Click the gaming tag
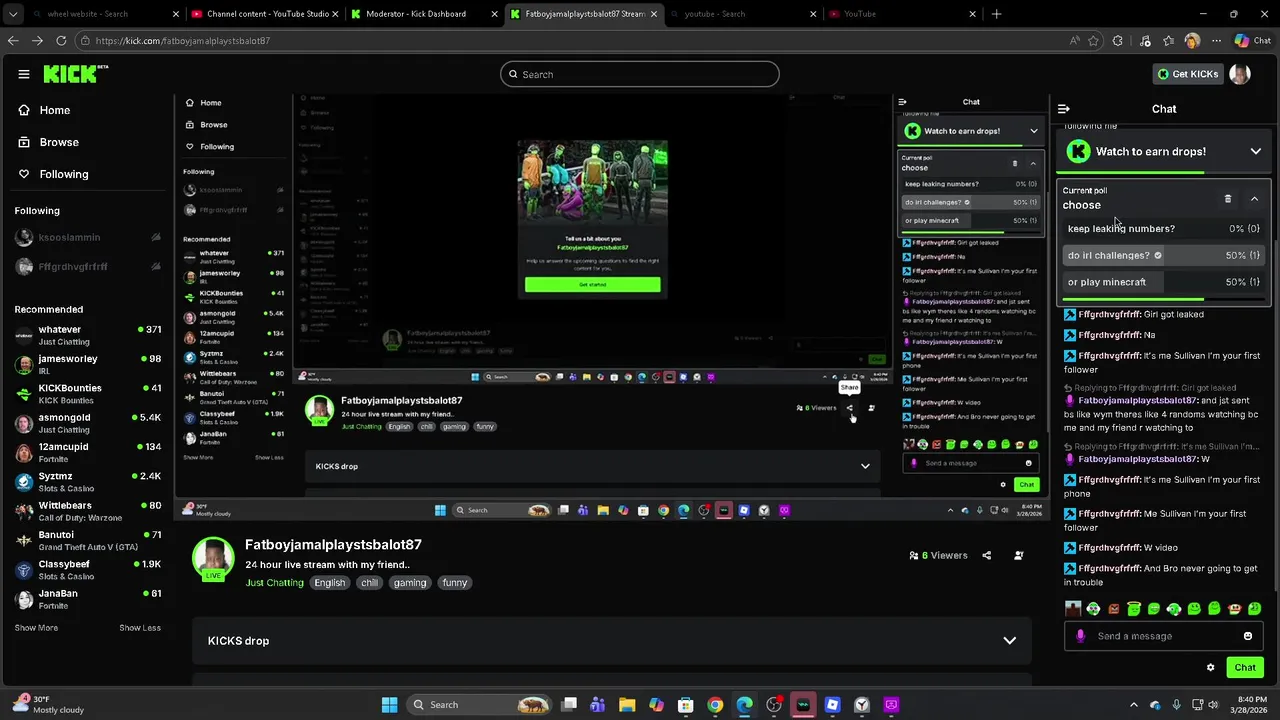Screen dimensions: 1280x720 pos(409,583)
